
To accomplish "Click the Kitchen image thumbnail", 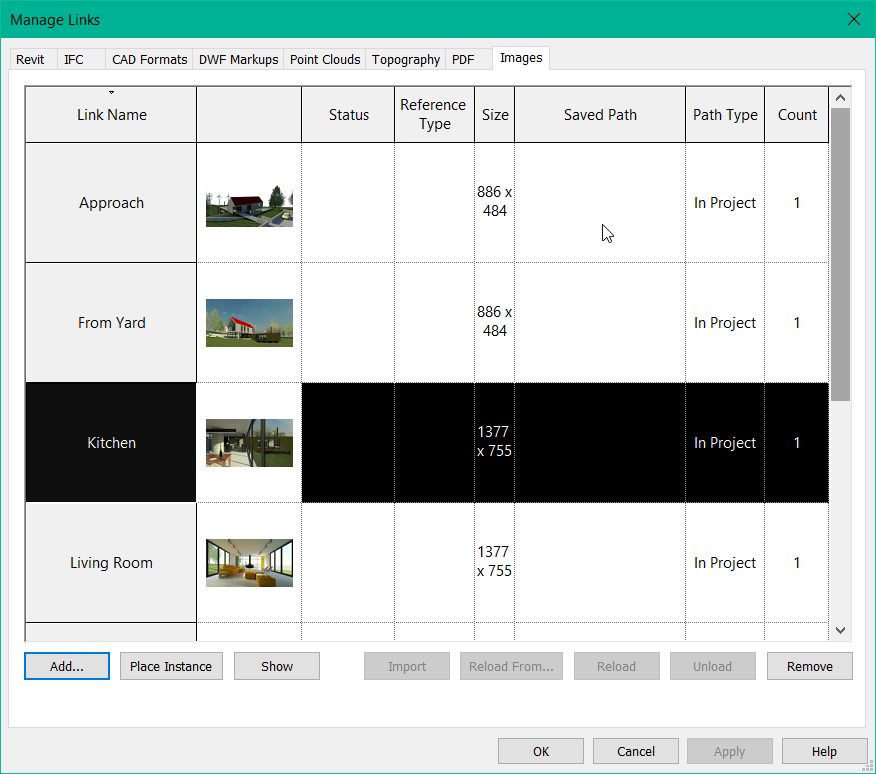I will point(249,443).
